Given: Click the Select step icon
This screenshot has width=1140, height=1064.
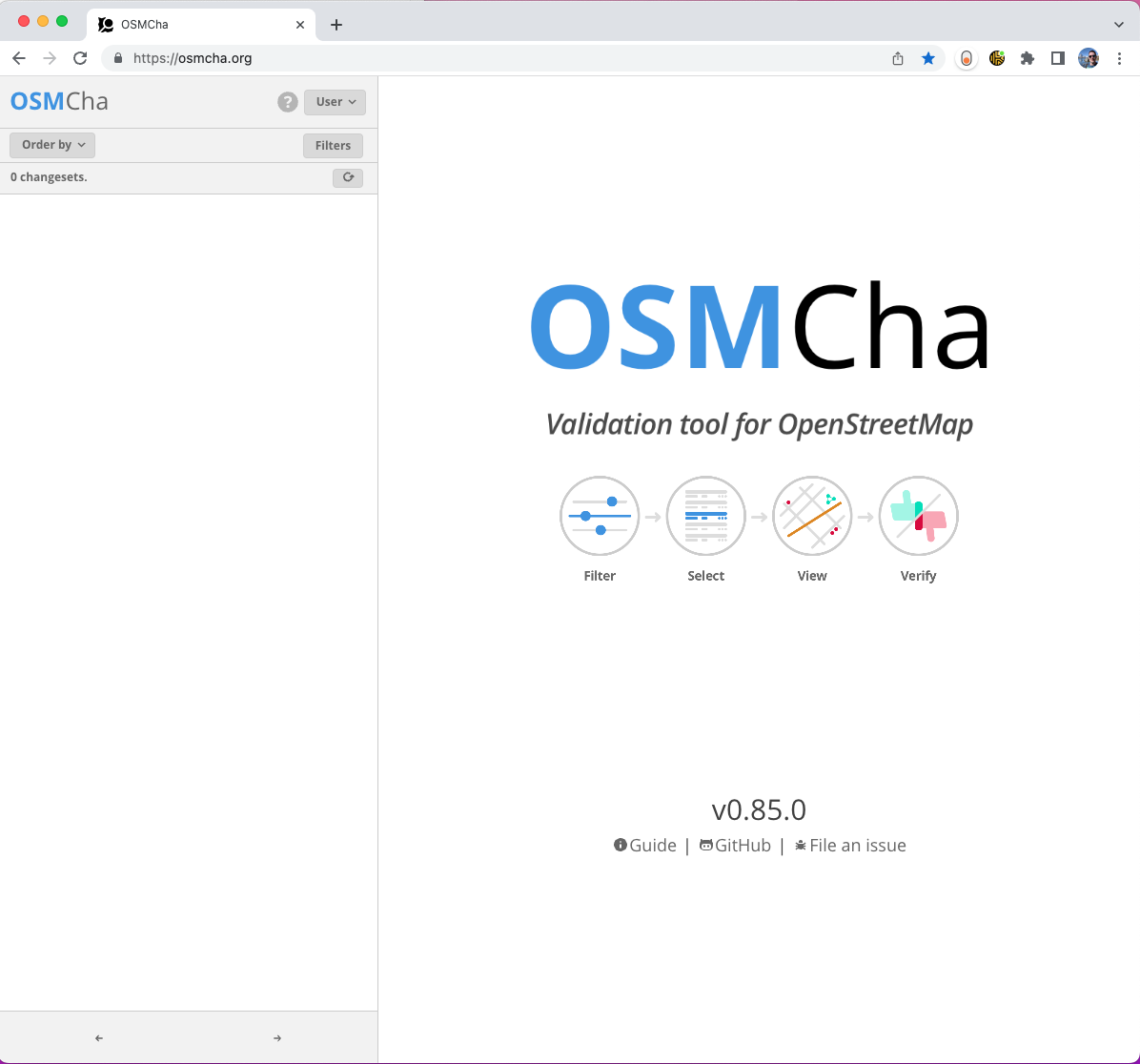Looking at the screenshot, I should pyautogui.click(x=706, y=516).
